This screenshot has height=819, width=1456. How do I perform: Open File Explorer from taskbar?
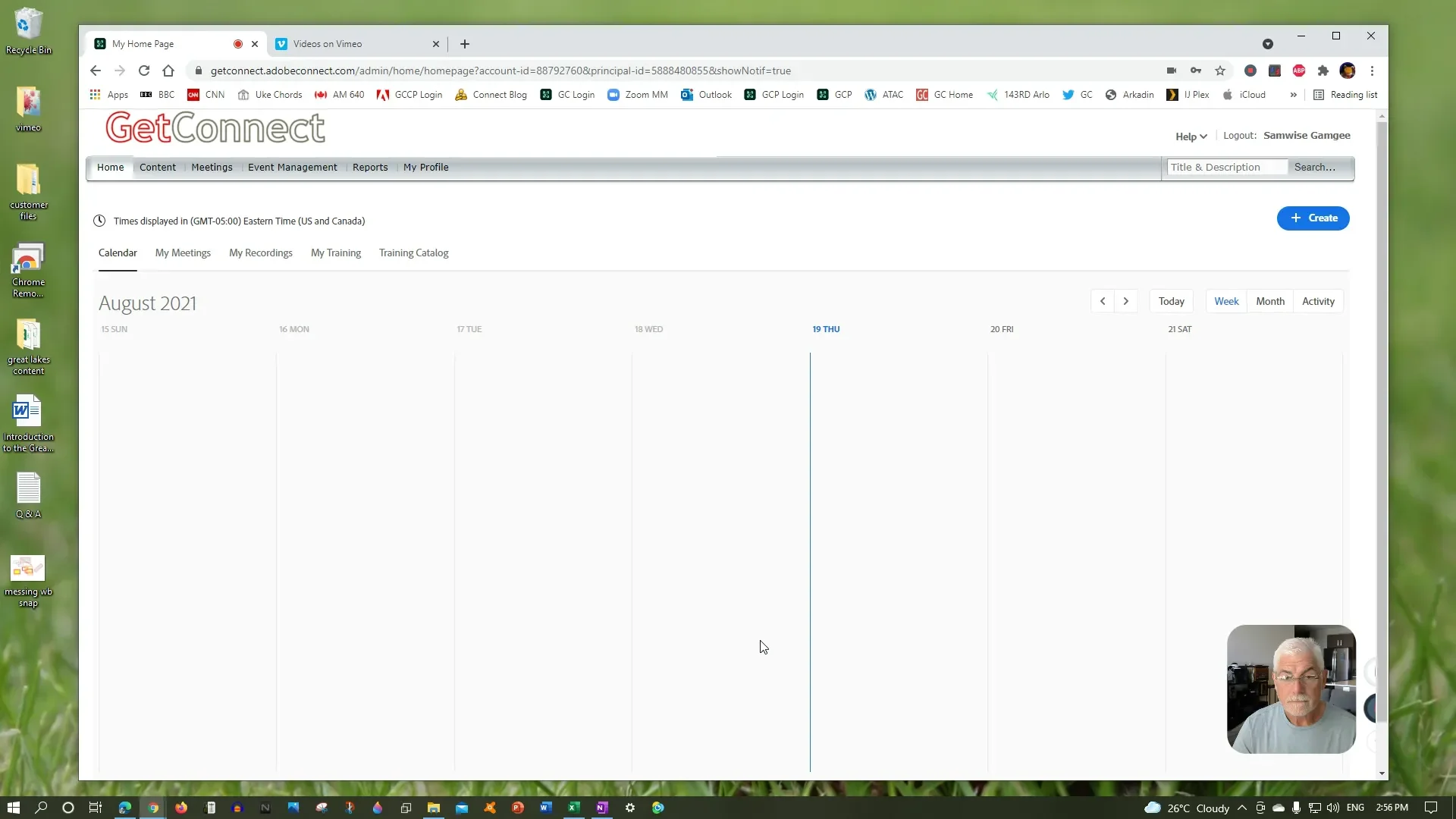pyautogui.click(x=434, y=808)
